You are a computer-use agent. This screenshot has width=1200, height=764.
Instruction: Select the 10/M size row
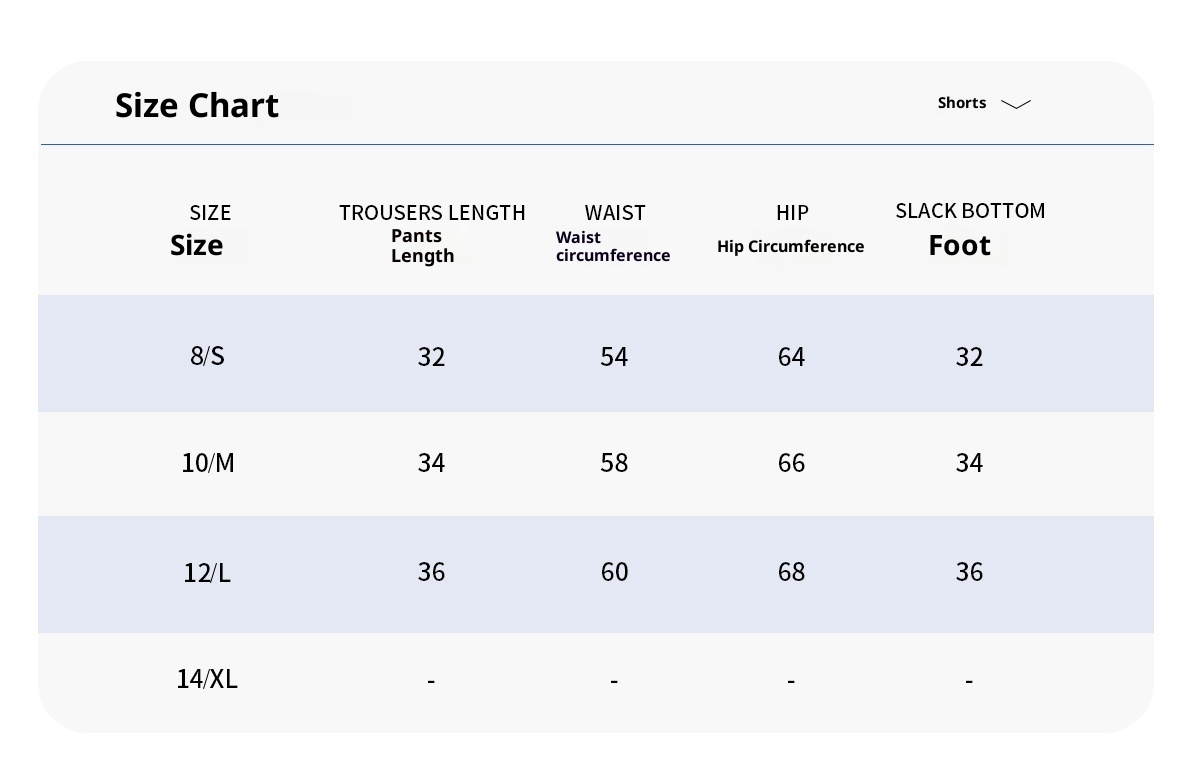208,462
